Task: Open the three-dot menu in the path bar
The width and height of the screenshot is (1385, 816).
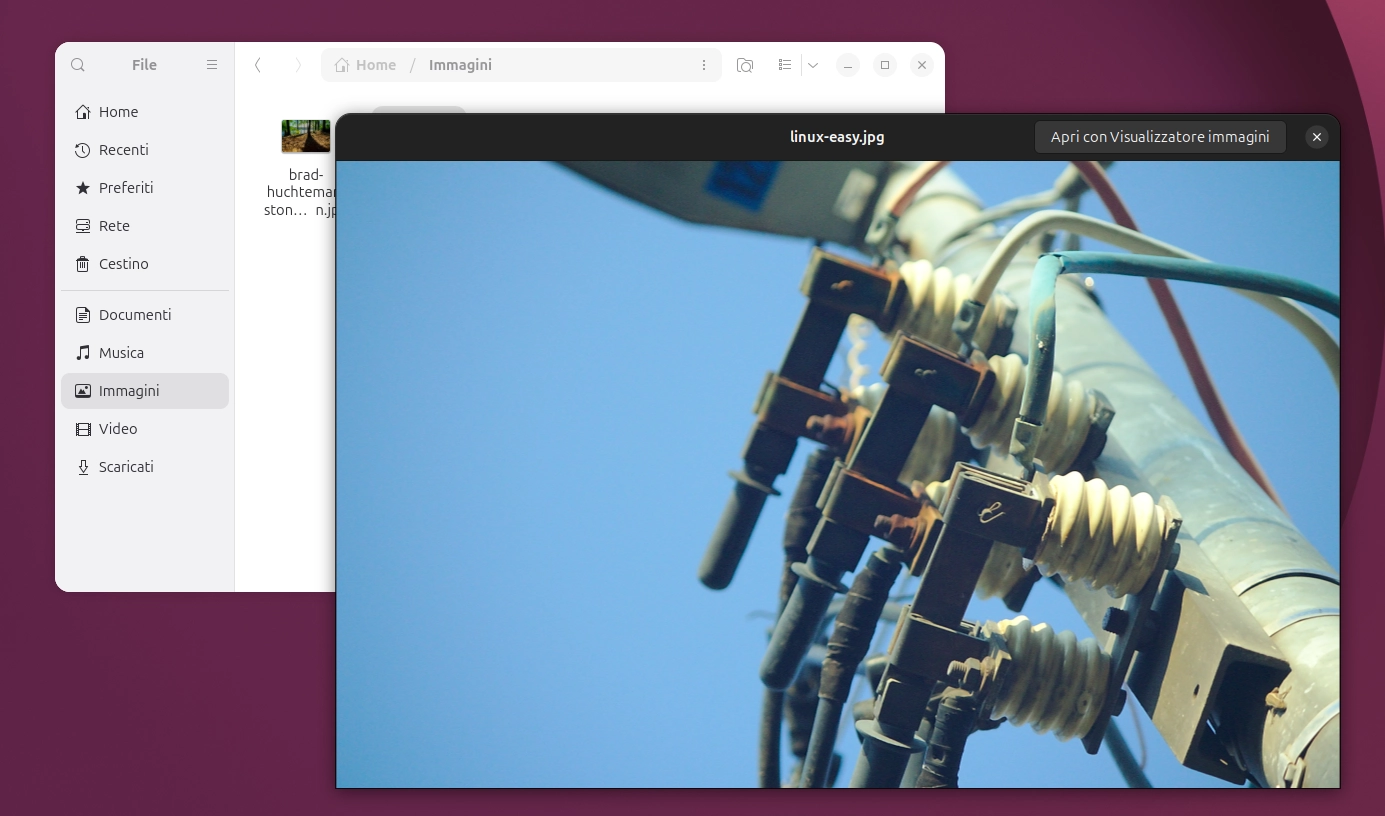Action: (x=704, y=65)
